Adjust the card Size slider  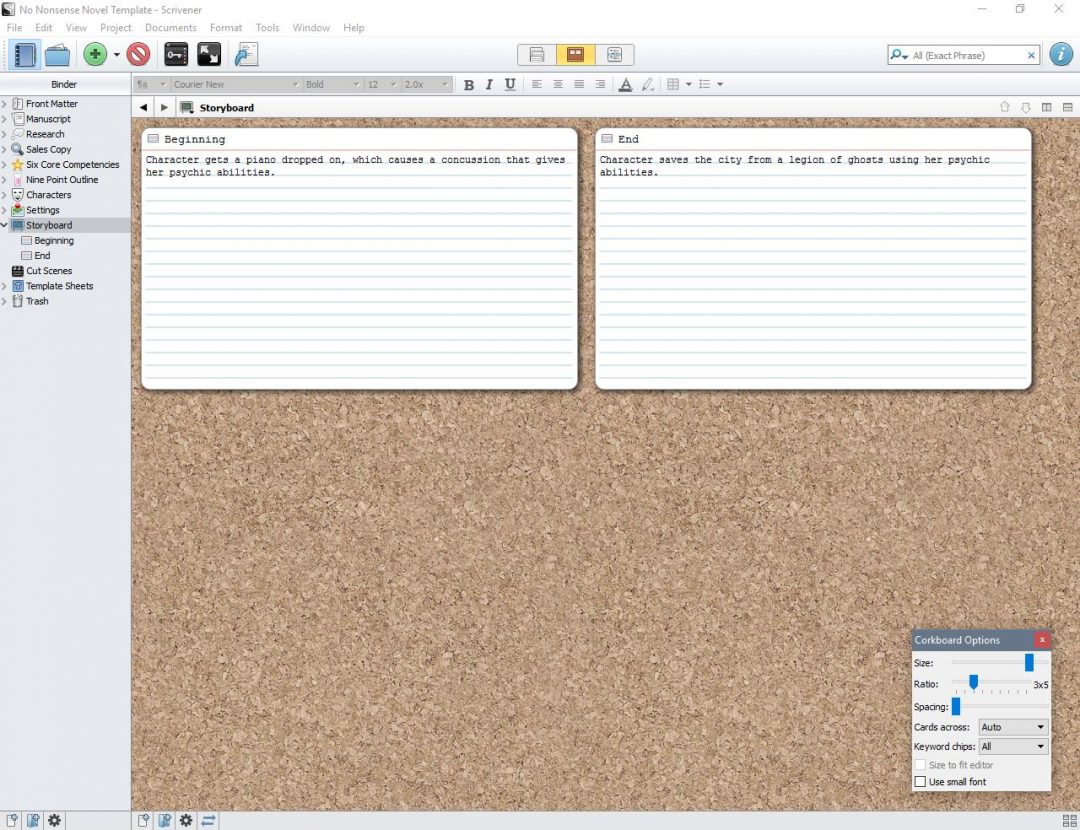click(x=1029, y=663)
